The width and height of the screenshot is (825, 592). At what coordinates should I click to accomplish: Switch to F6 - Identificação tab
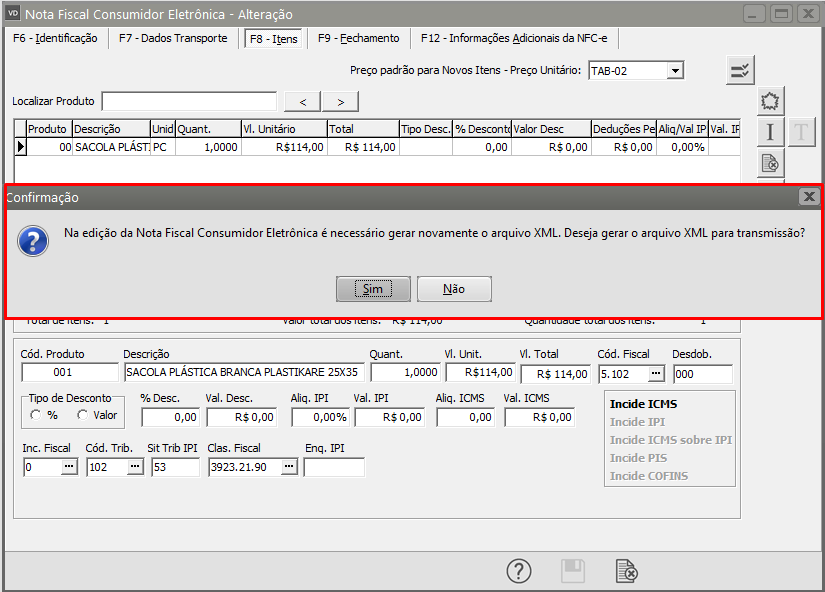pyautogui.click(x=55, y=39)
